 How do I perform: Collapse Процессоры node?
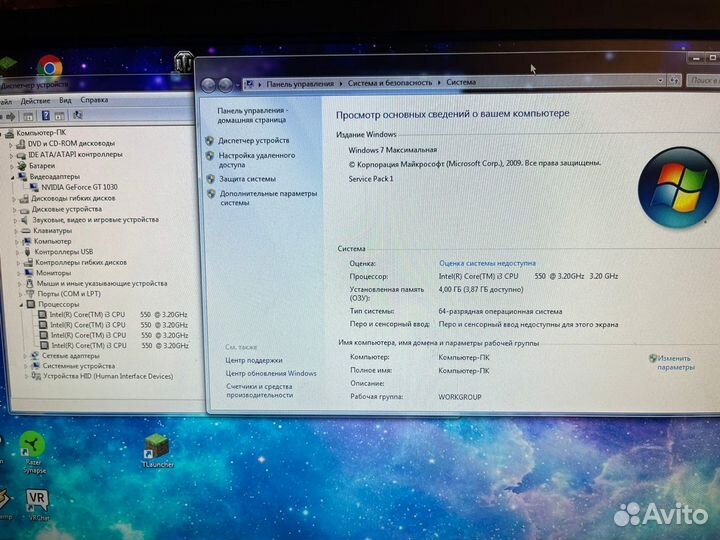[21, 305]
